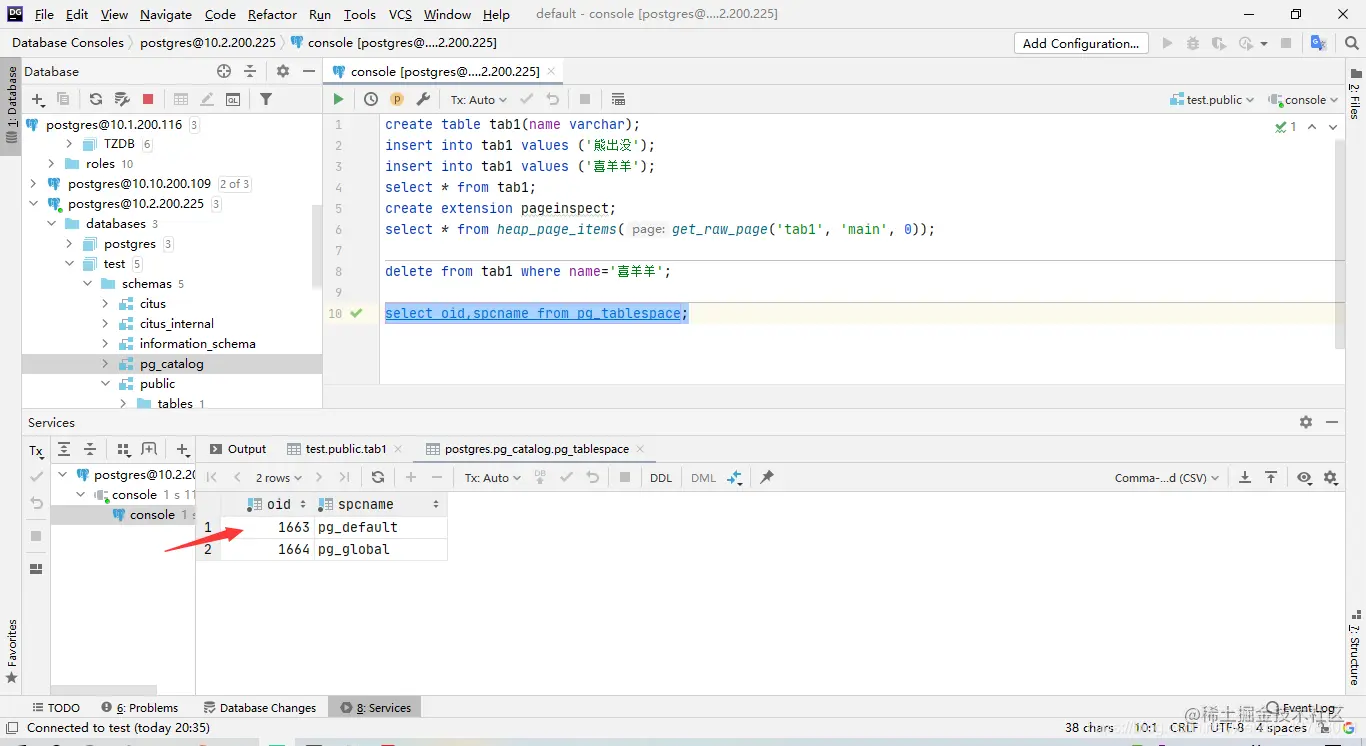The width and height of the screenshot is (1366, 746).
Task: Click the Database panel settings gear
Action: 283,71
